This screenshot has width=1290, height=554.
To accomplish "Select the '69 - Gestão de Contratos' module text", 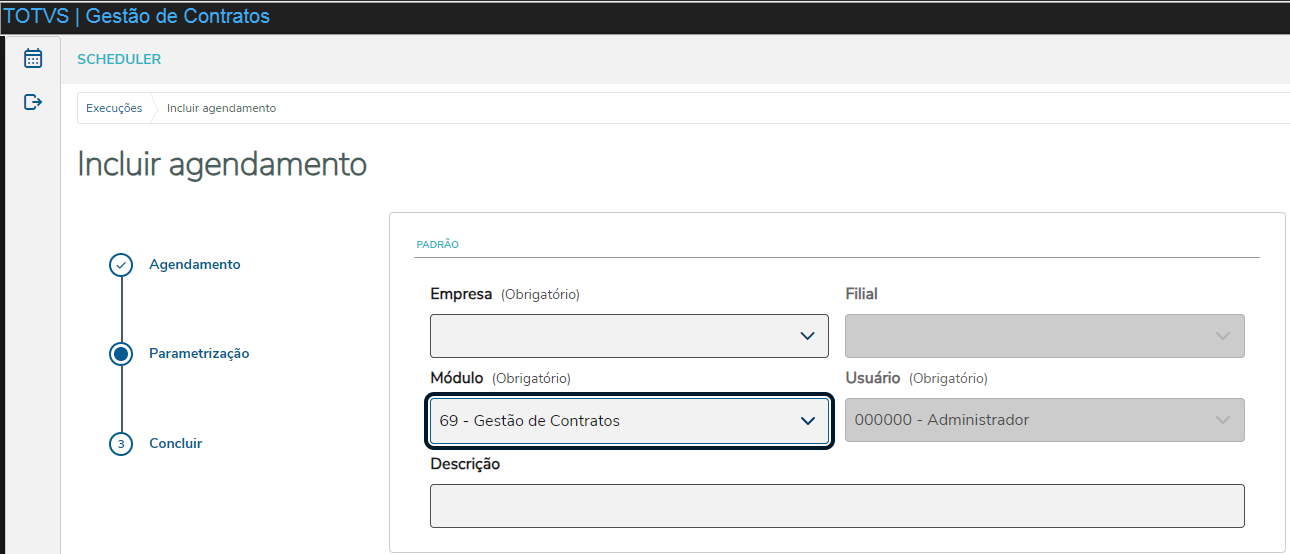I will click(x=529, y=421).
